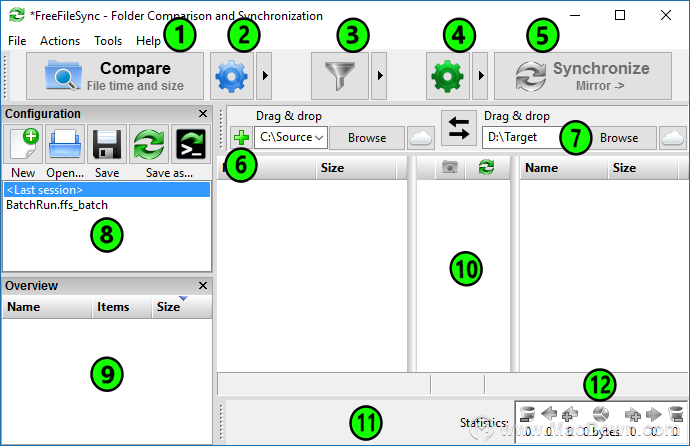This screenshot has width=690, height=446.
Task: Open the Help menu
Action: pyautogui.click(x=148, y=41)
